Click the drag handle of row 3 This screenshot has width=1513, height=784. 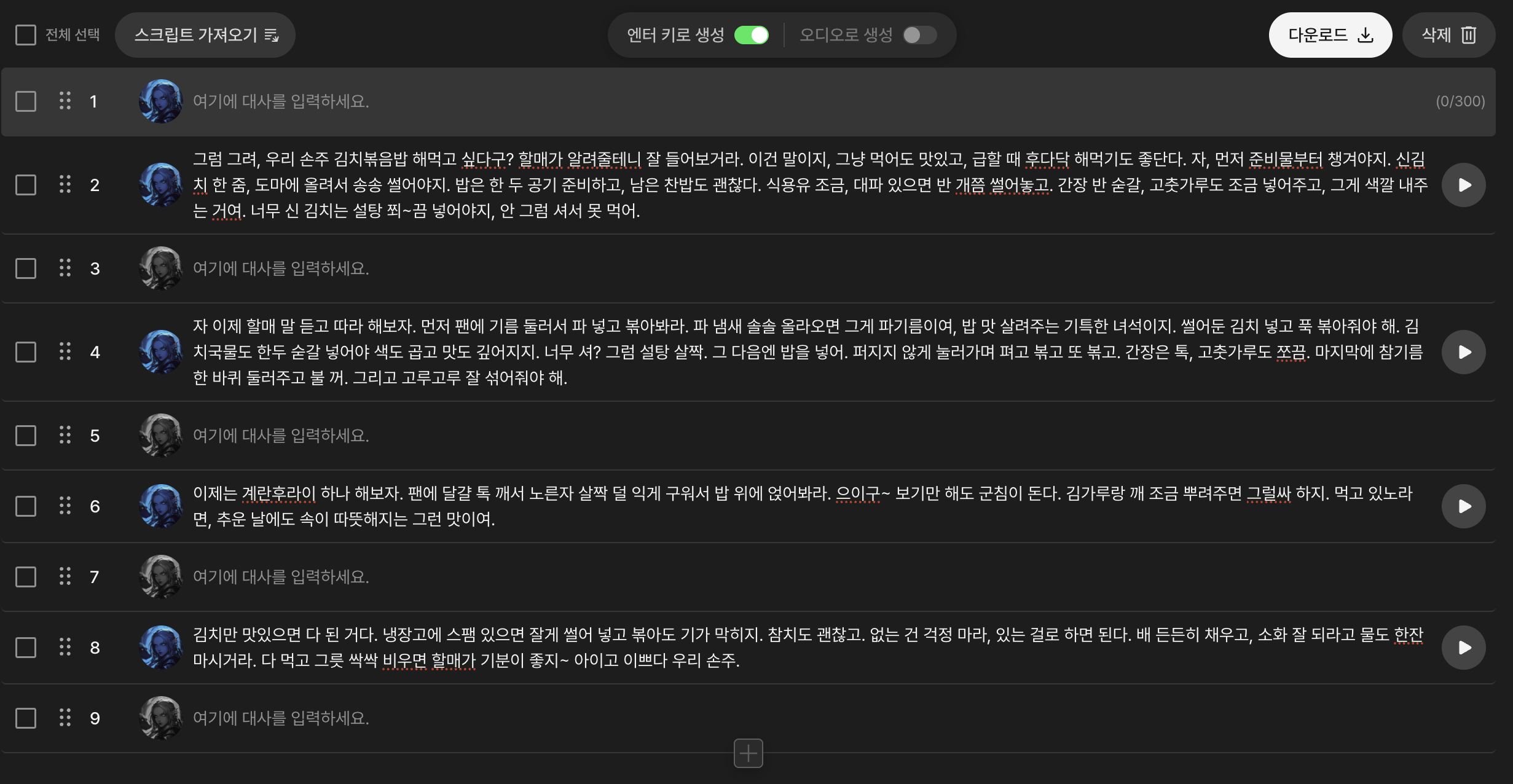65,268
